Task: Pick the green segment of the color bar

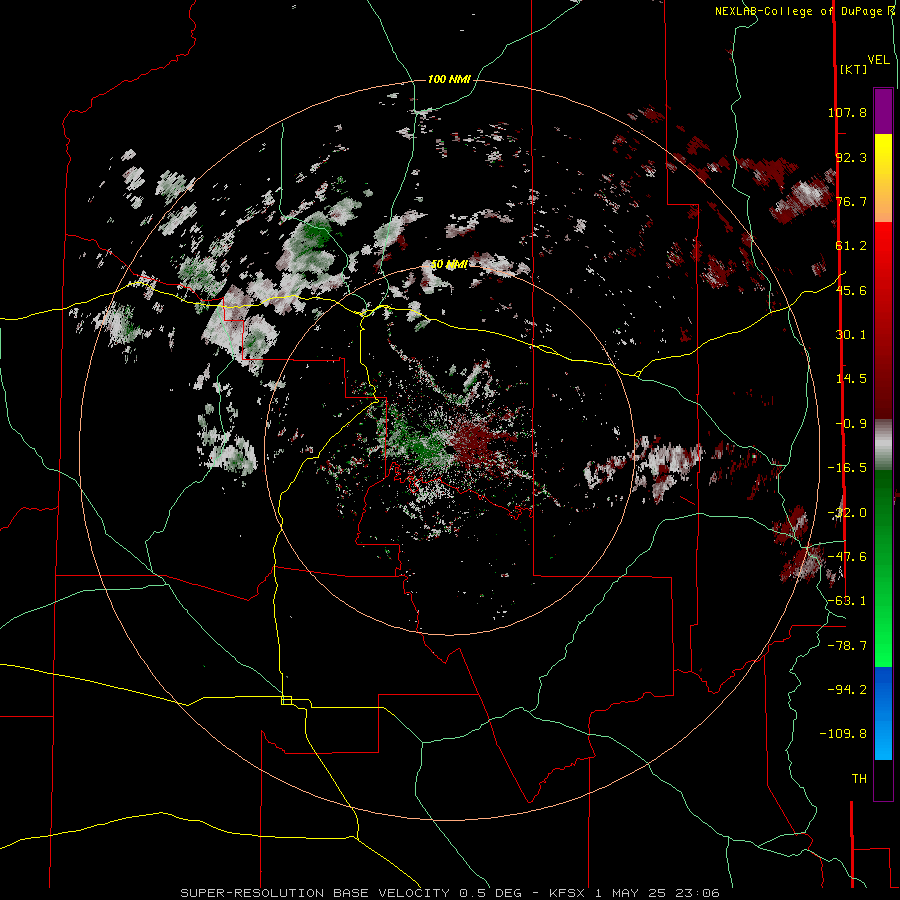Action: click(x=883, y=568)
